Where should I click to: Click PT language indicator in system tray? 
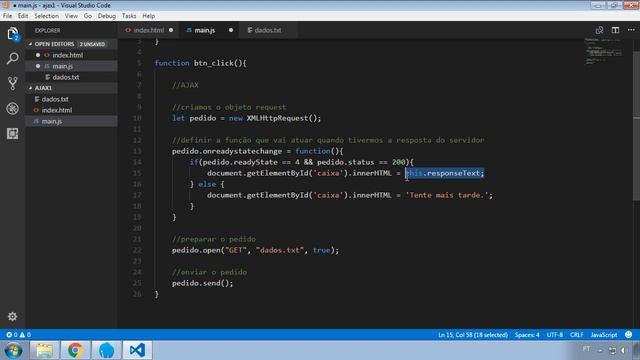tap(586, 349)
